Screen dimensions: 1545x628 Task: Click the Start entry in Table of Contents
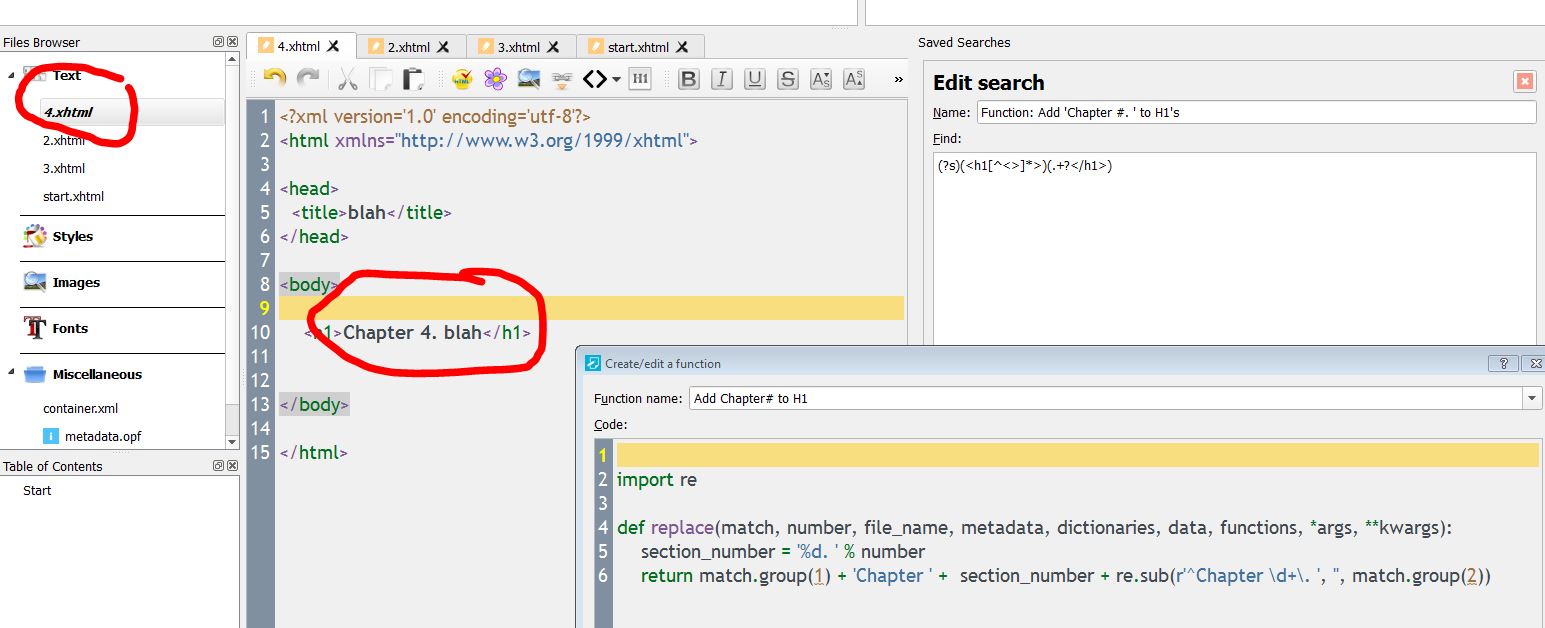[x=37, y=490]
